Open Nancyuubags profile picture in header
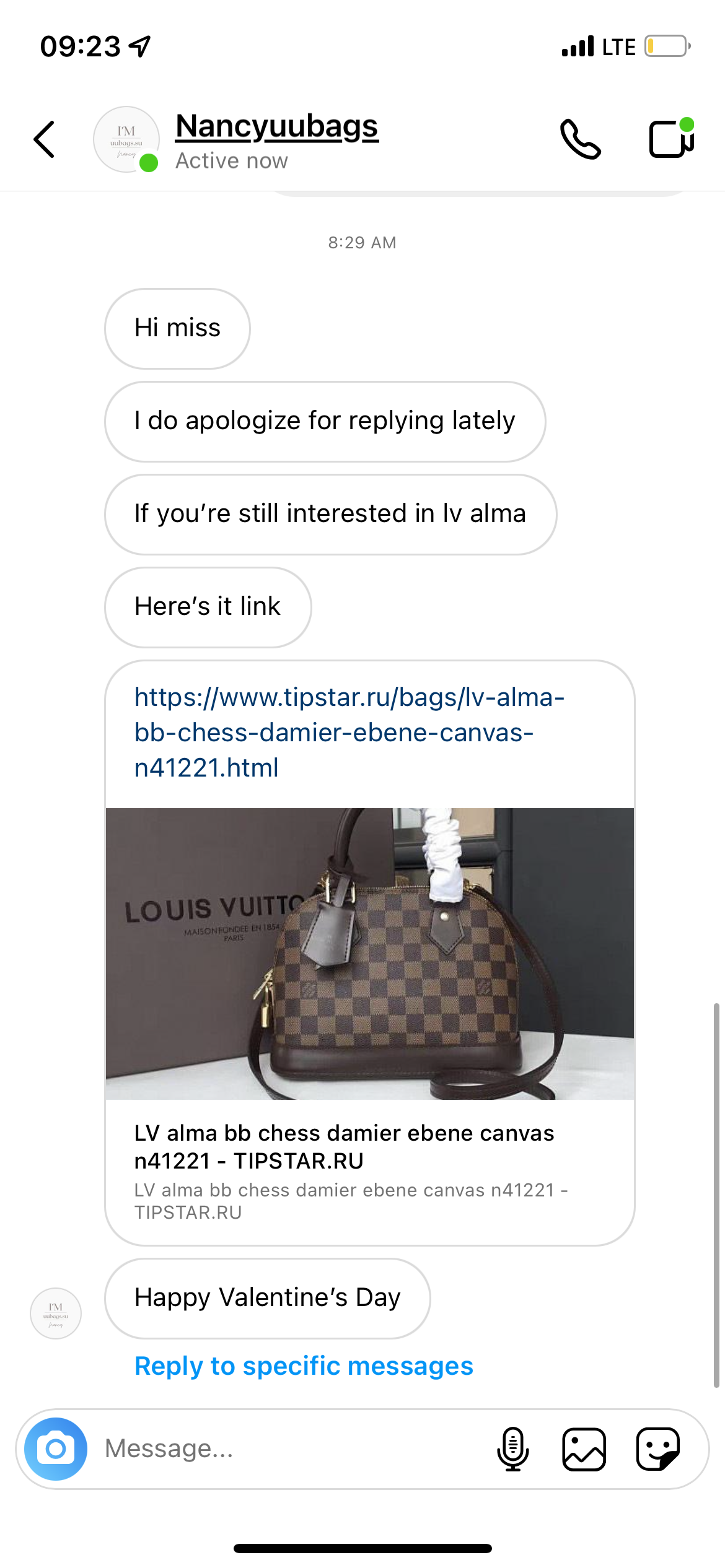The width and height of the screenshot is (725, 1568). (126, 139)
